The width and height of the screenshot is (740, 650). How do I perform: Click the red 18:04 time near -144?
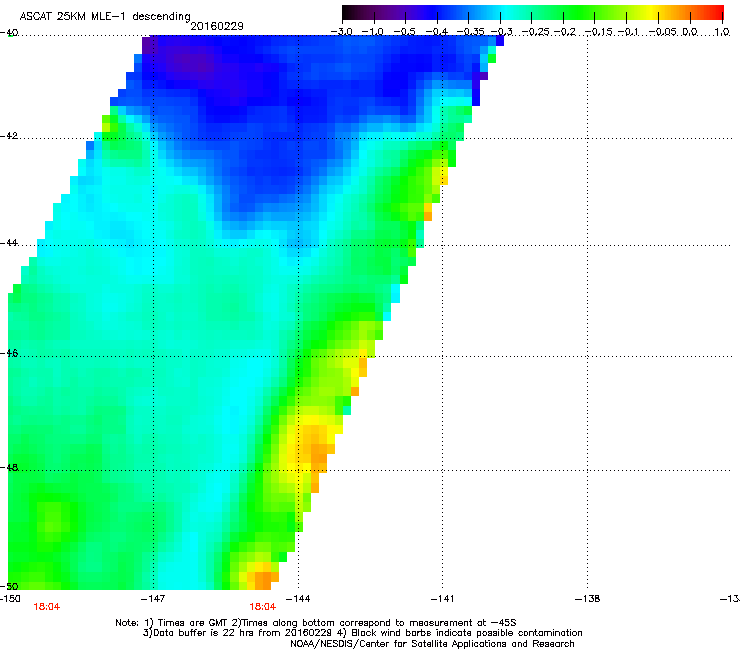click(x=262, y=607)
